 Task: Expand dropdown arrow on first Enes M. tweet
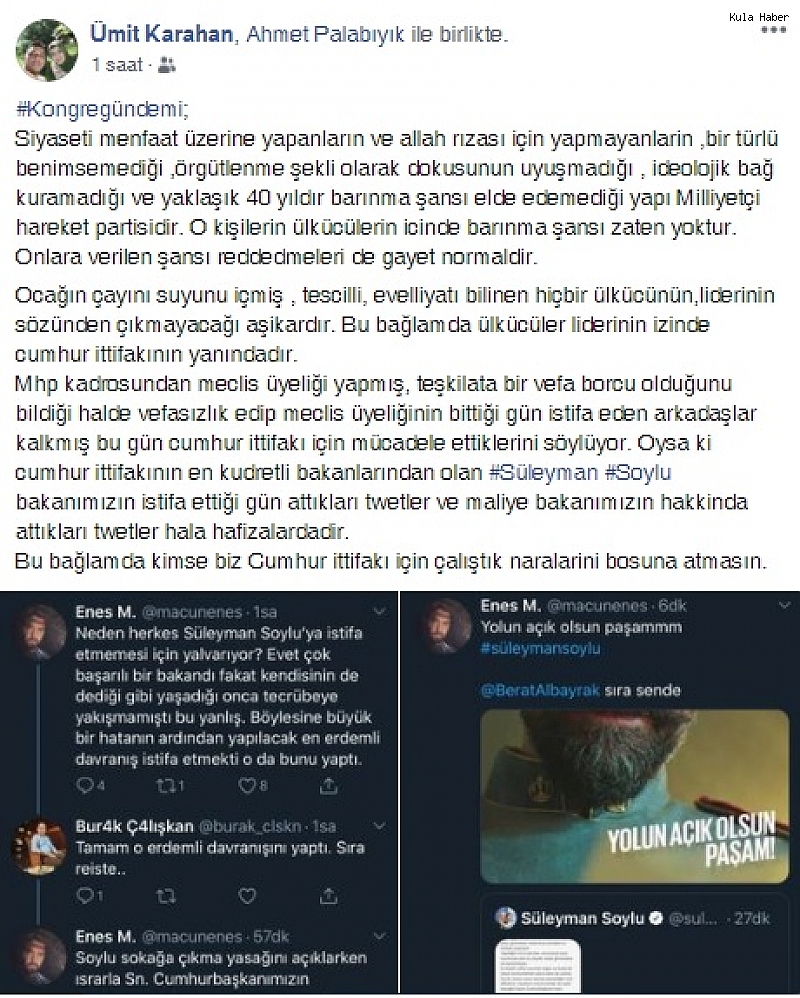379,612
